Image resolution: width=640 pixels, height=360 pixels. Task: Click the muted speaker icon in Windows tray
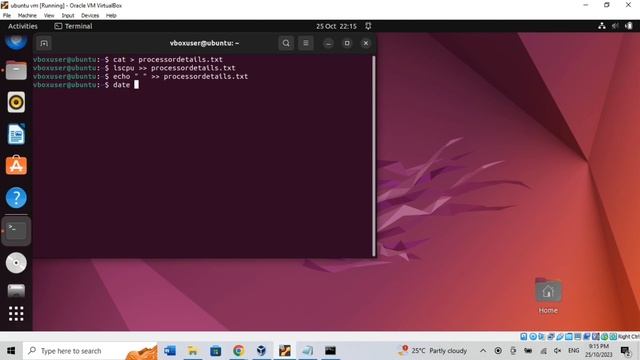tap(558, 351)
